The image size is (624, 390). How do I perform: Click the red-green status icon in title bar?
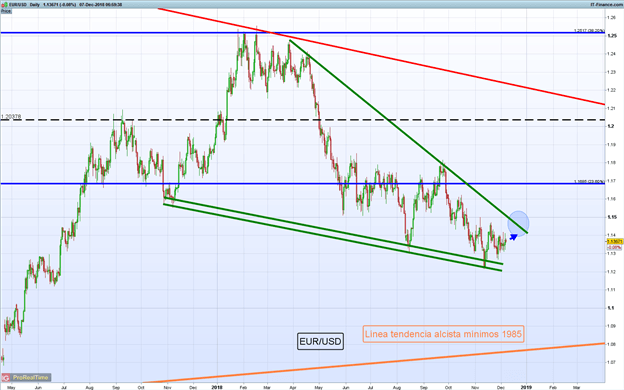click(x=4, y=5)
